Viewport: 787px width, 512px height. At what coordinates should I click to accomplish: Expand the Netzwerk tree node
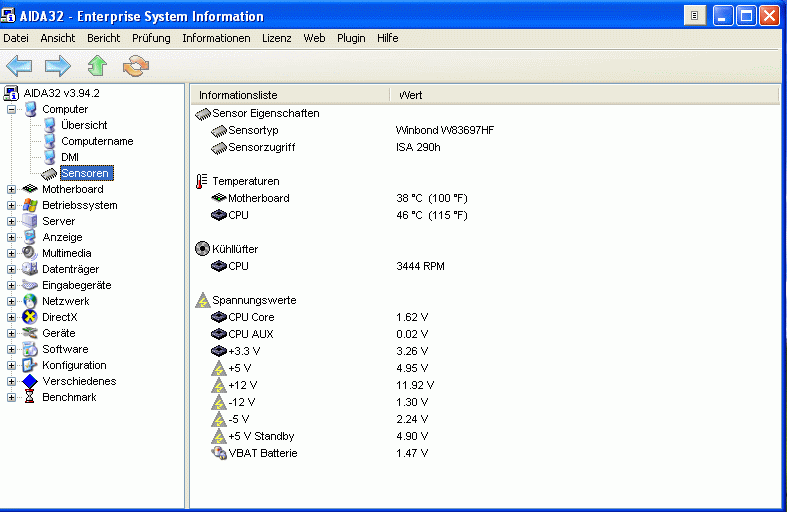(12, 301)
